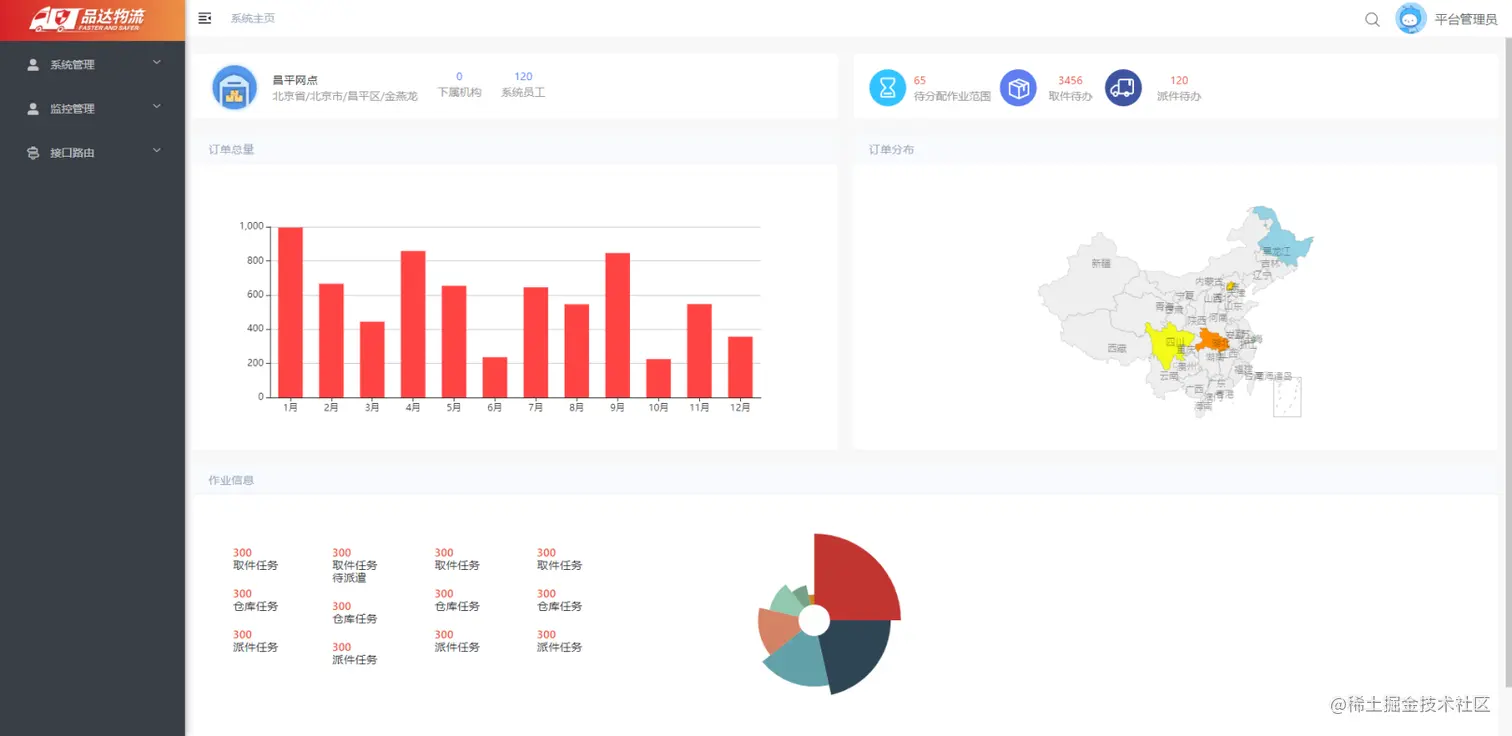Click the yellow 四川 province on the map

(1166, 345)
